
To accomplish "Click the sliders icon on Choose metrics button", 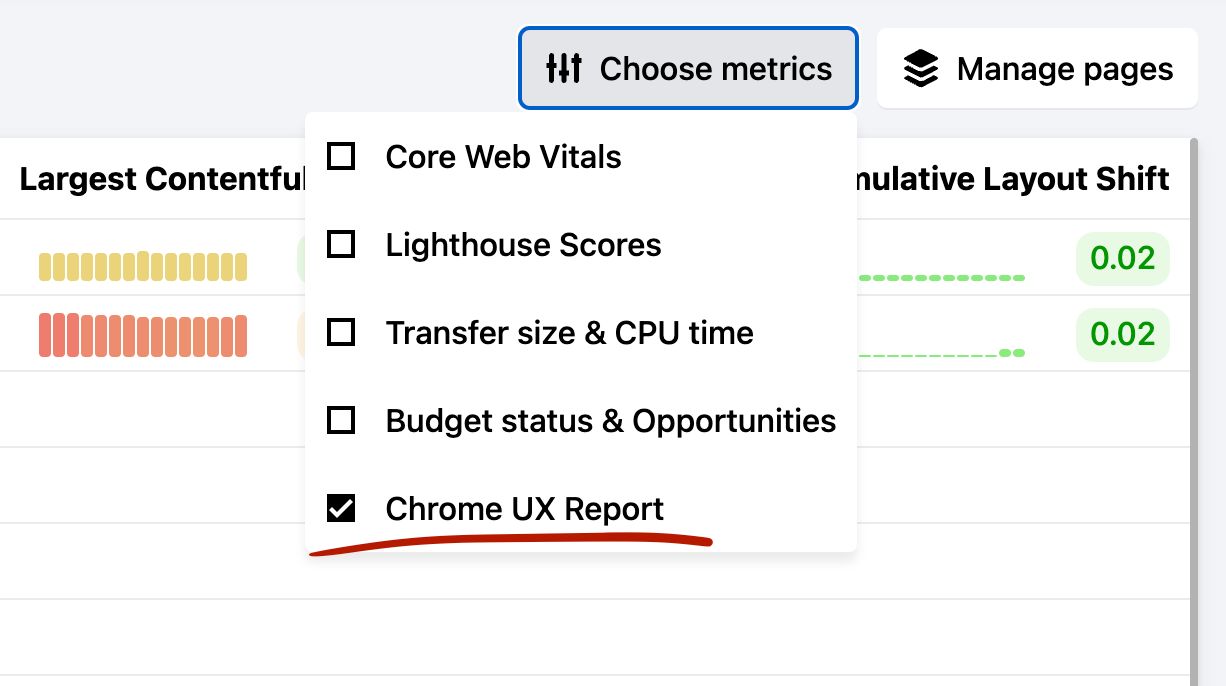I will pos(566,68).
